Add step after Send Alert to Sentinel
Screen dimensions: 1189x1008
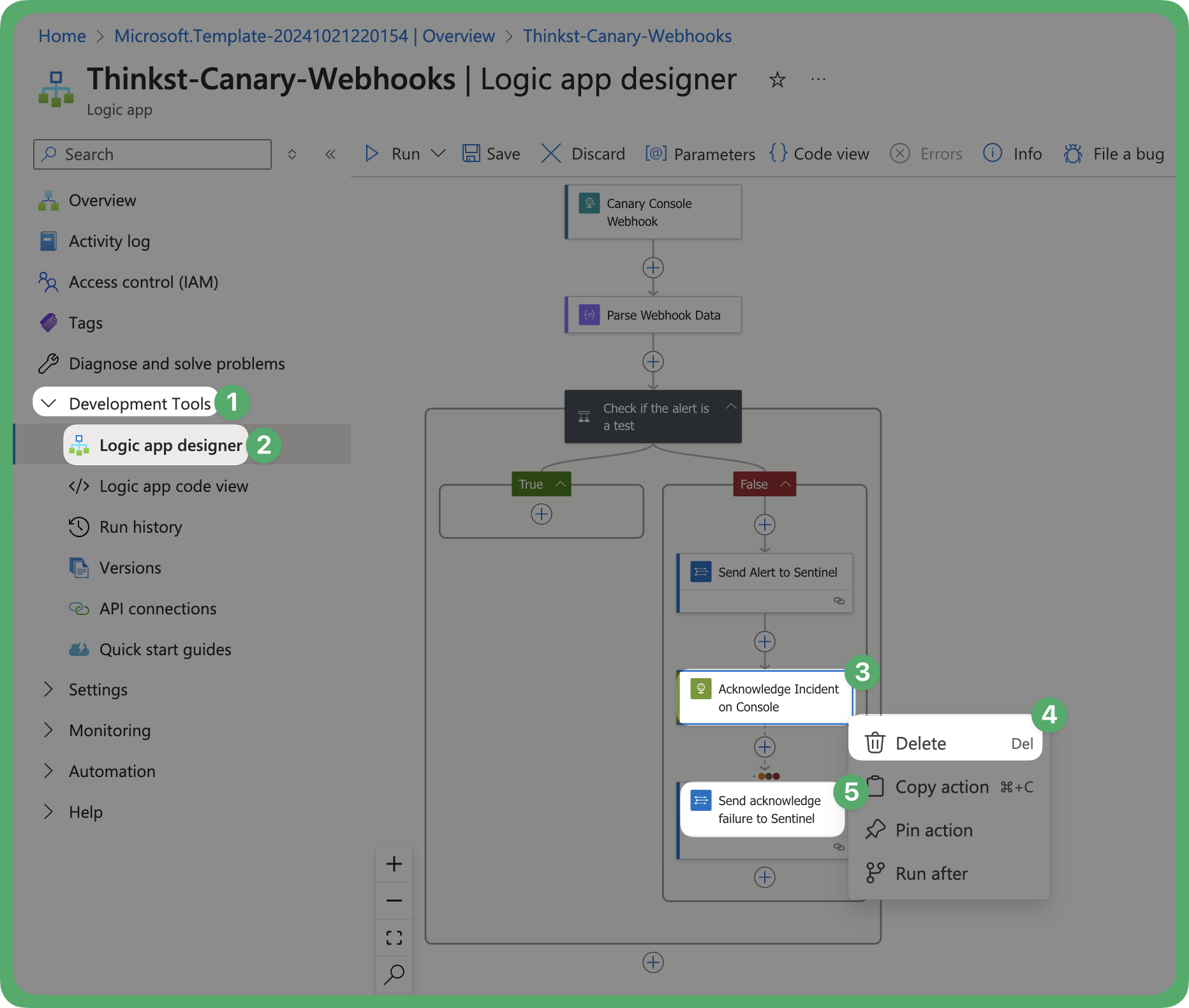pos(765,641)
